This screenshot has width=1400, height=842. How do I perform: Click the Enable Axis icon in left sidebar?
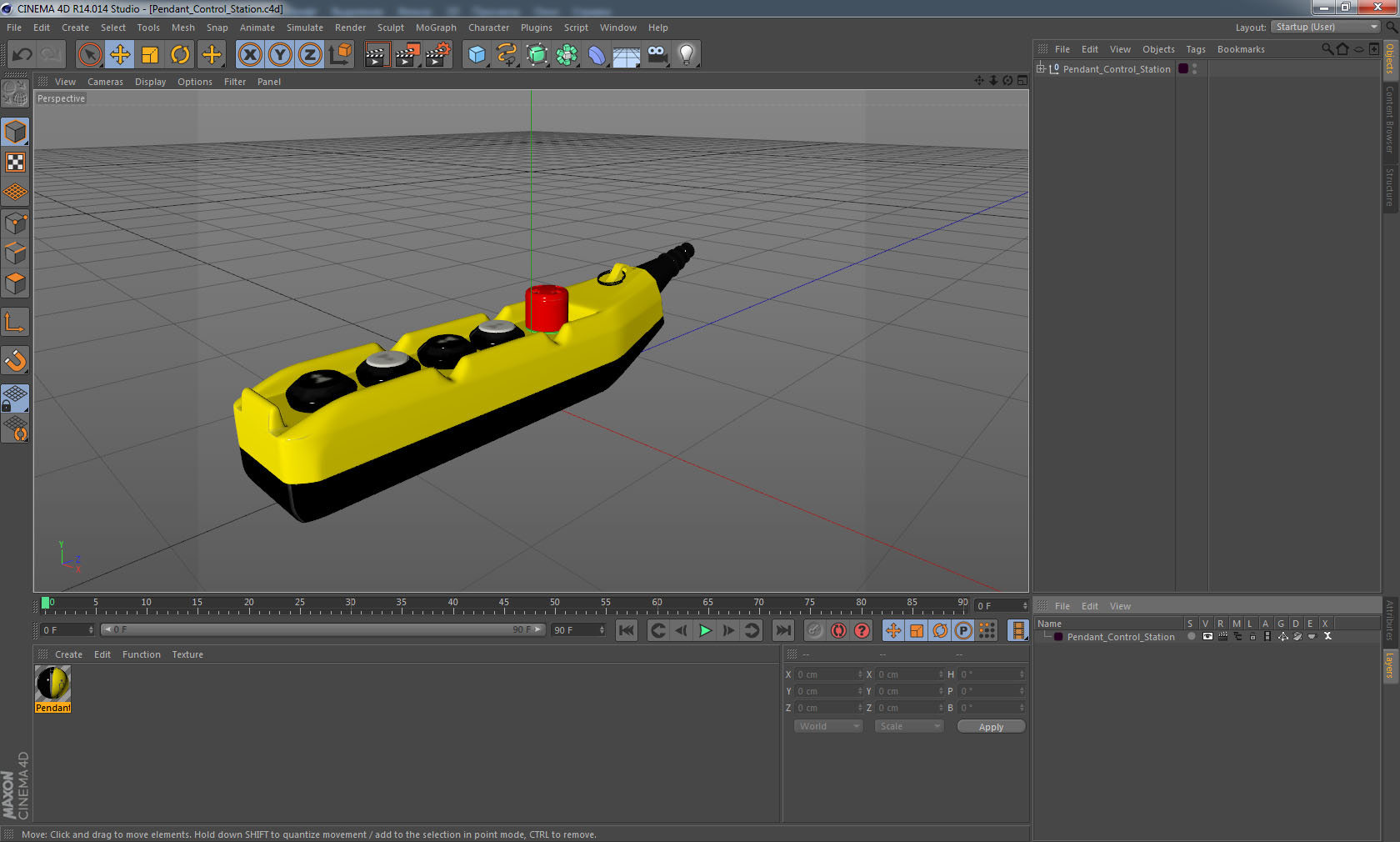(x=15, y=322)
